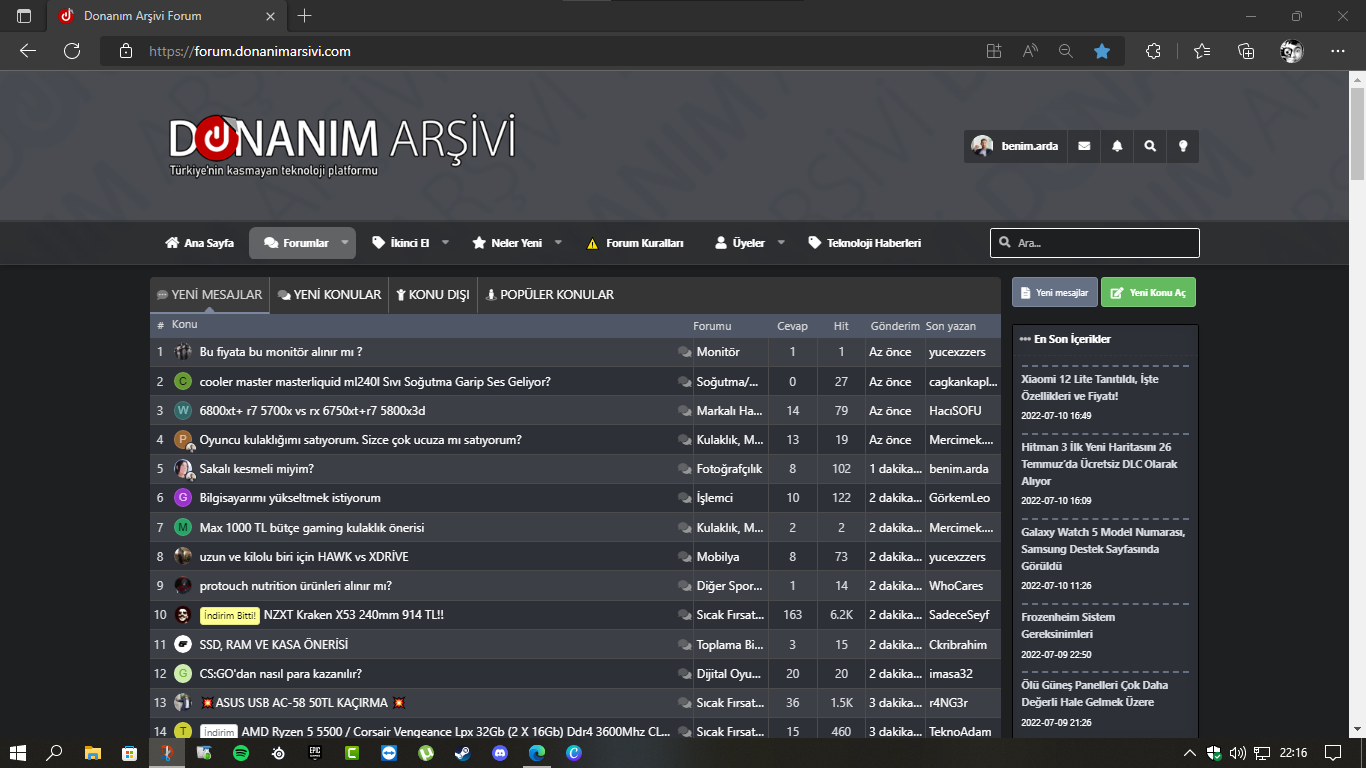1366x768 pixels.
Task: Switch to YENİ MESAJLAR tab
Action: [x=210, y=295]
